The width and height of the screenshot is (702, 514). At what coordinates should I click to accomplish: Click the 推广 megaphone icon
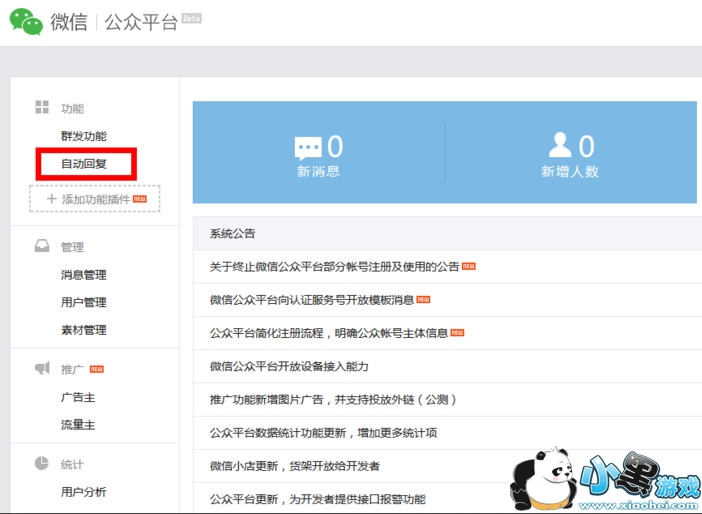[x=42, y=368]
